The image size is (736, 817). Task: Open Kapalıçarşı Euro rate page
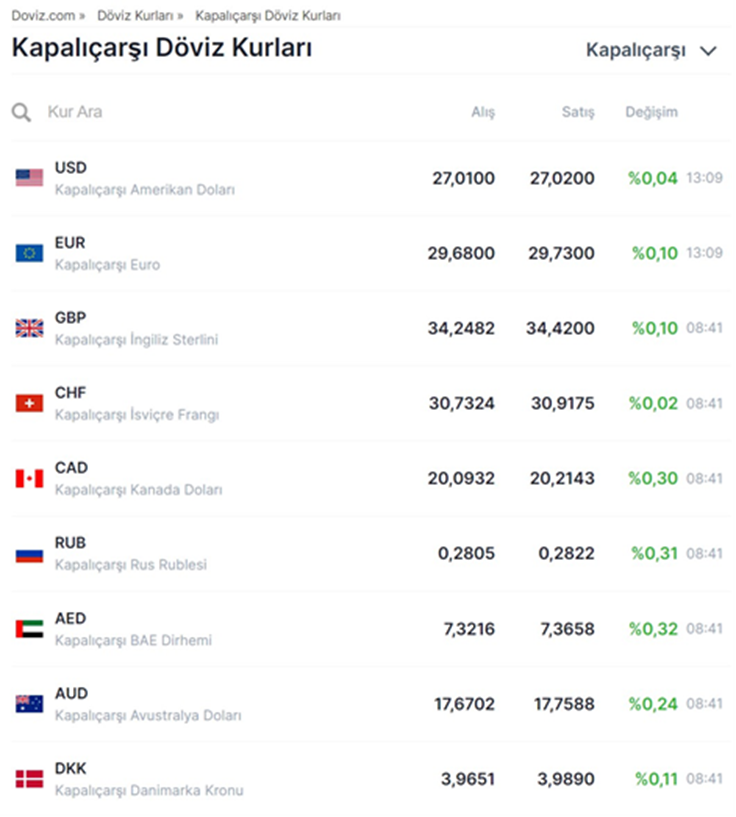tap(107, 265)
